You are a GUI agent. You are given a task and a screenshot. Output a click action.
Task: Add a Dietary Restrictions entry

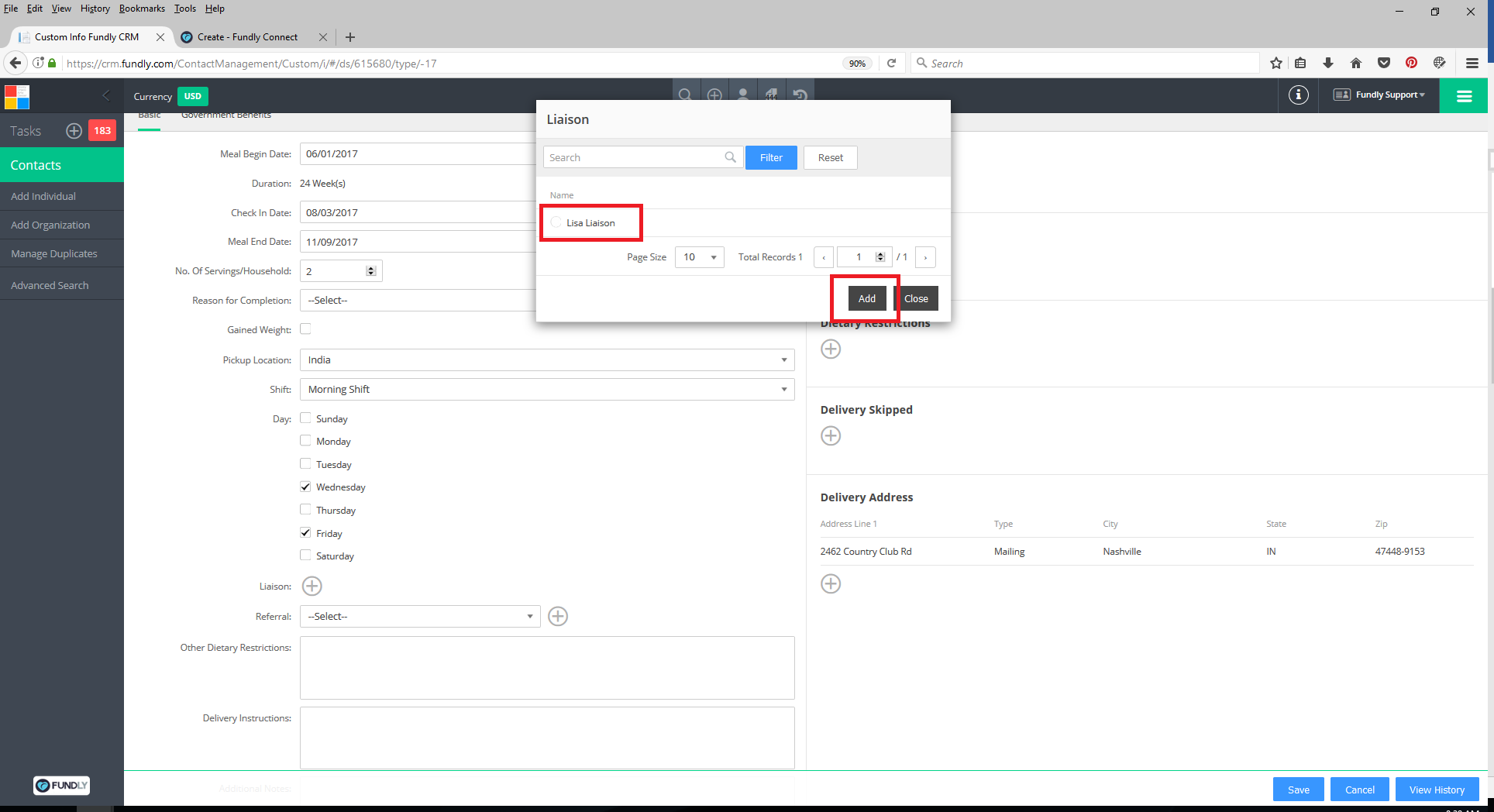coord(831,349)
